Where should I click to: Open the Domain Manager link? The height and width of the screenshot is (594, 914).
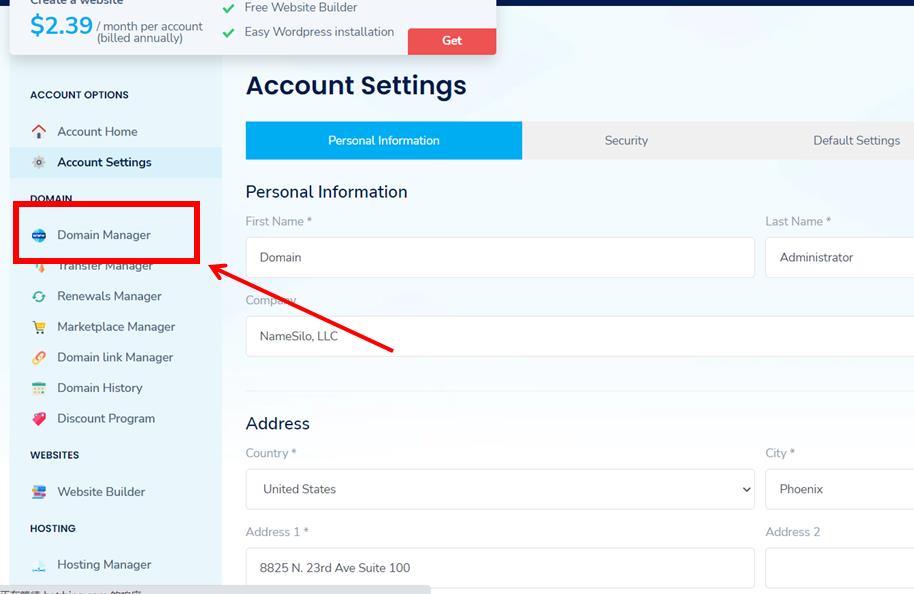[104, 235]
